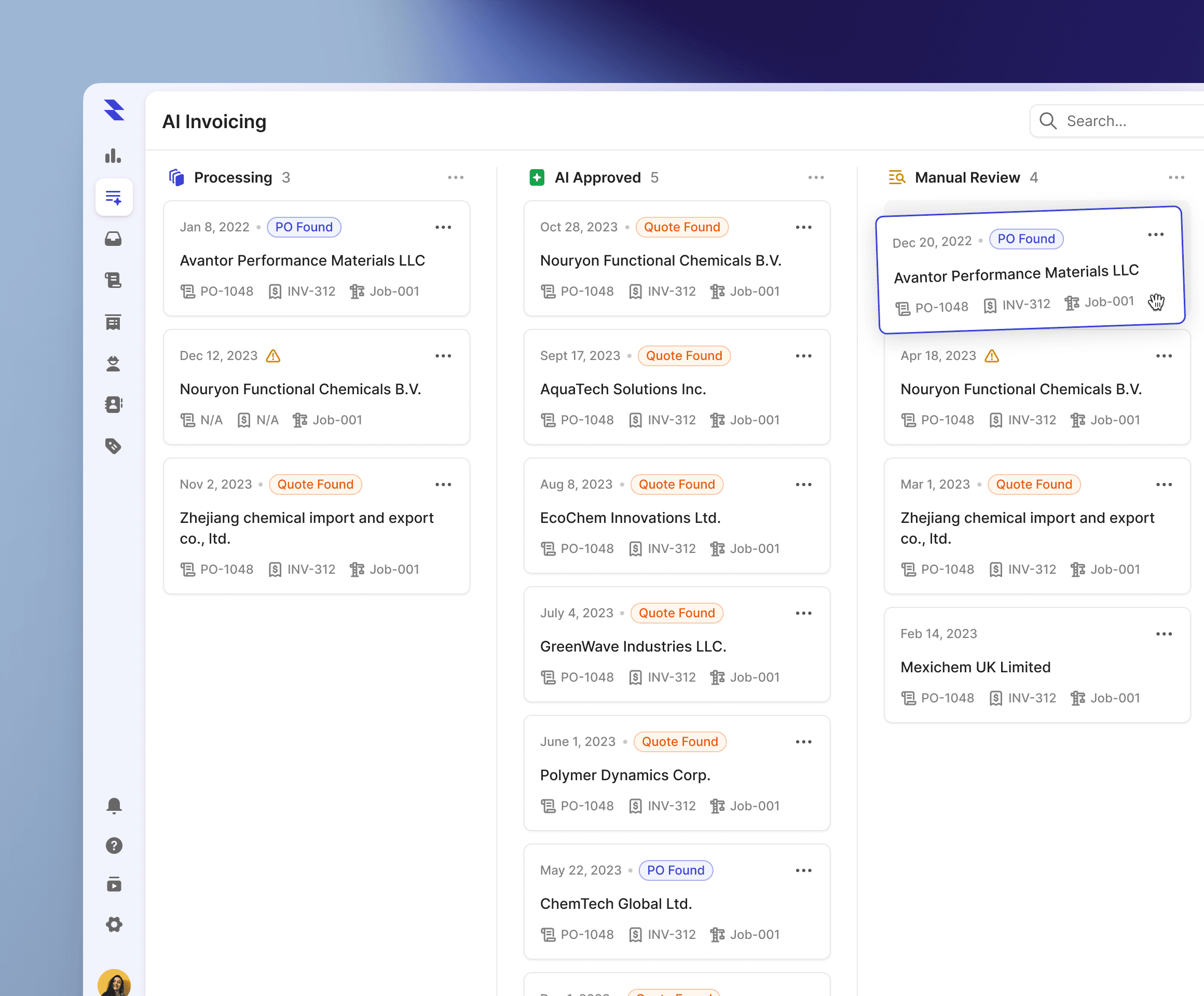The height and width of the screenshot is (996, 1204).
Task: Click the PO Found badge on Jan 8, 2022 card
Action: (304, 228)
